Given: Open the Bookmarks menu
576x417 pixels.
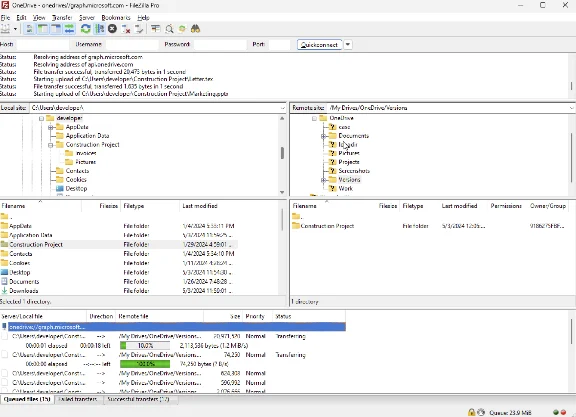Looking at the screenshot, I should 116,18.
